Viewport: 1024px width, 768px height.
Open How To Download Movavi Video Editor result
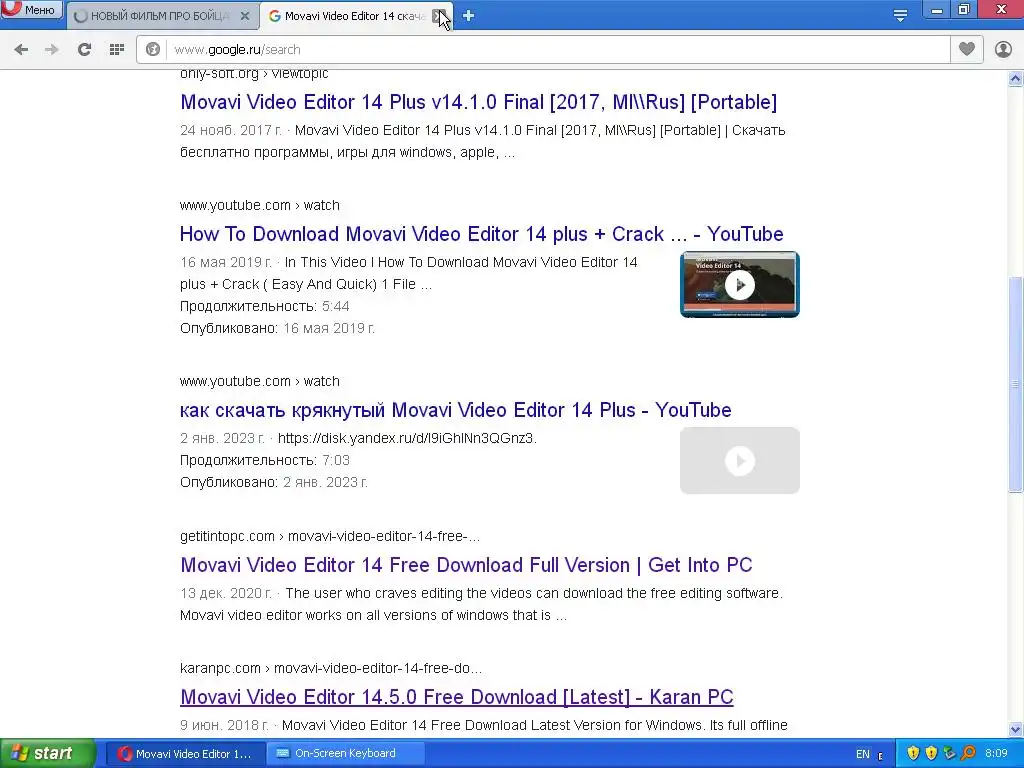pyautogui.click(x=481, y=234)
